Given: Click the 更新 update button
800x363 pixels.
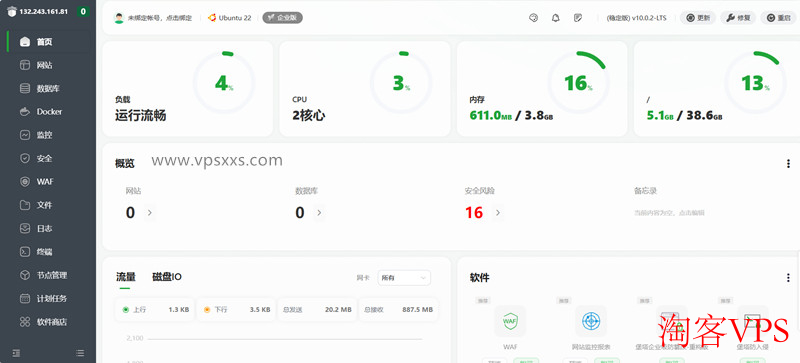Looking at the screenshot, I should (698, 18).
